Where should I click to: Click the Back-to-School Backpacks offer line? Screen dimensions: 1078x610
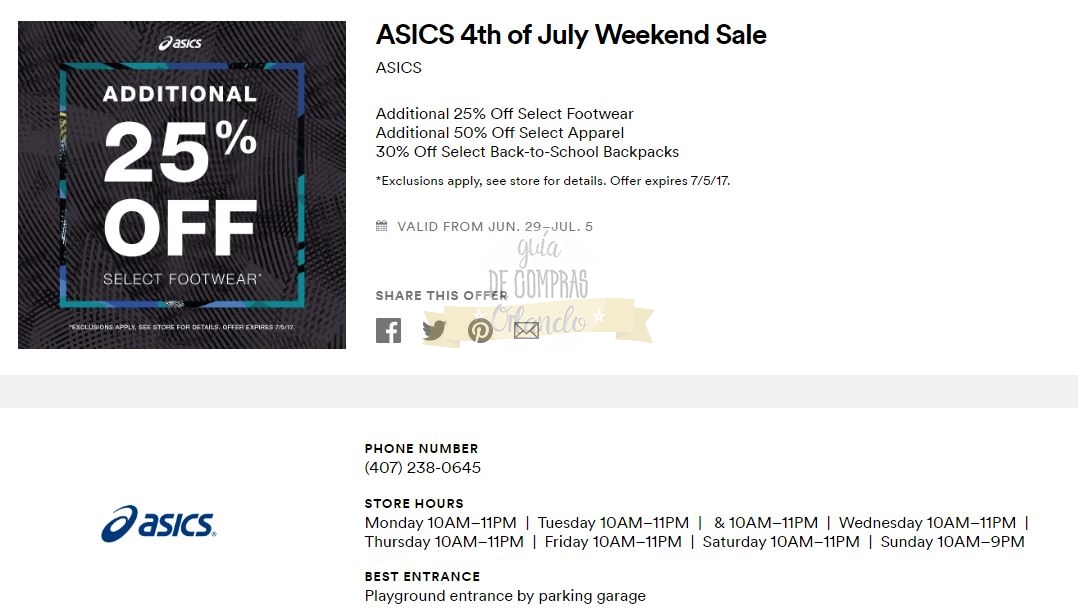pos(527,152)
